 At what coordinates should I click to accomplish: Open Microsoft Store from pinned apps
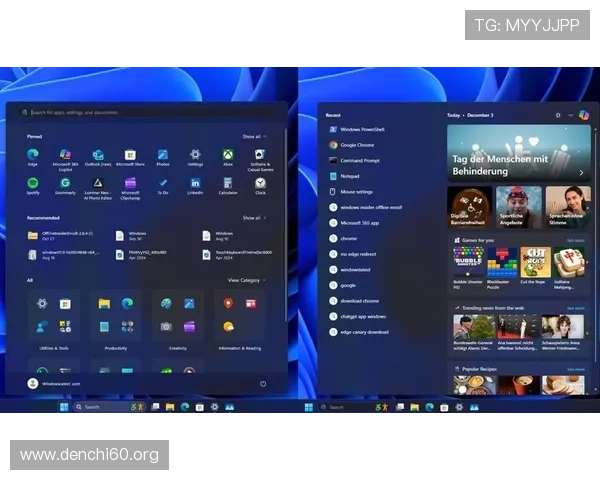pos(130,155)
